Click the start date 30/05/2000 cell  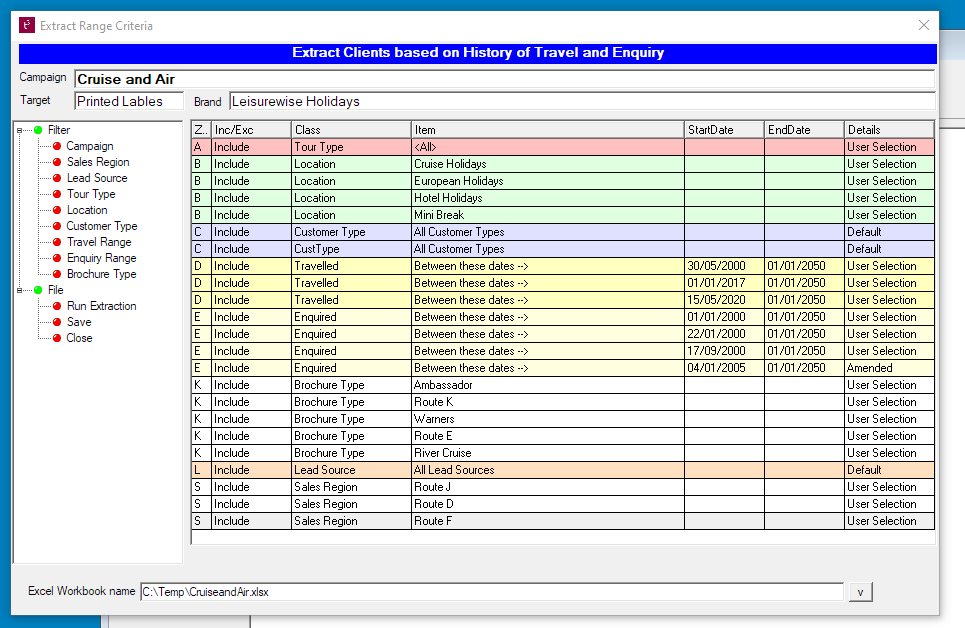724,266
